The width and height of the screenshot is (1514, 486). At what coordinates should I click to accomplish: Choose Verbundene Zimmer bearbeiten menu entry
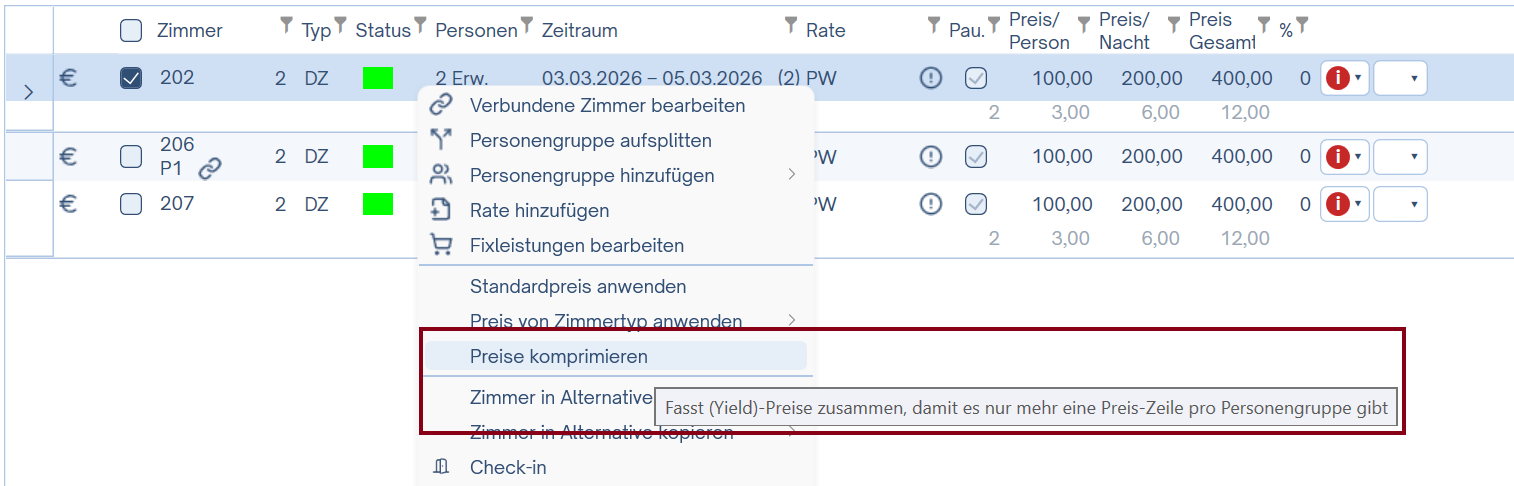coord(607,105)
